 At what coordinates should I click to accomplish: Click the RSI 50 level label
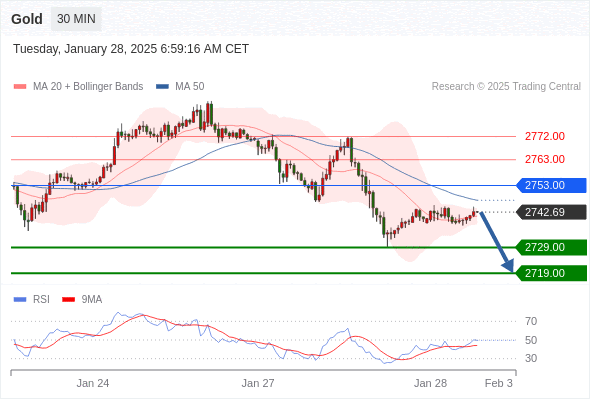click(531, 340)
